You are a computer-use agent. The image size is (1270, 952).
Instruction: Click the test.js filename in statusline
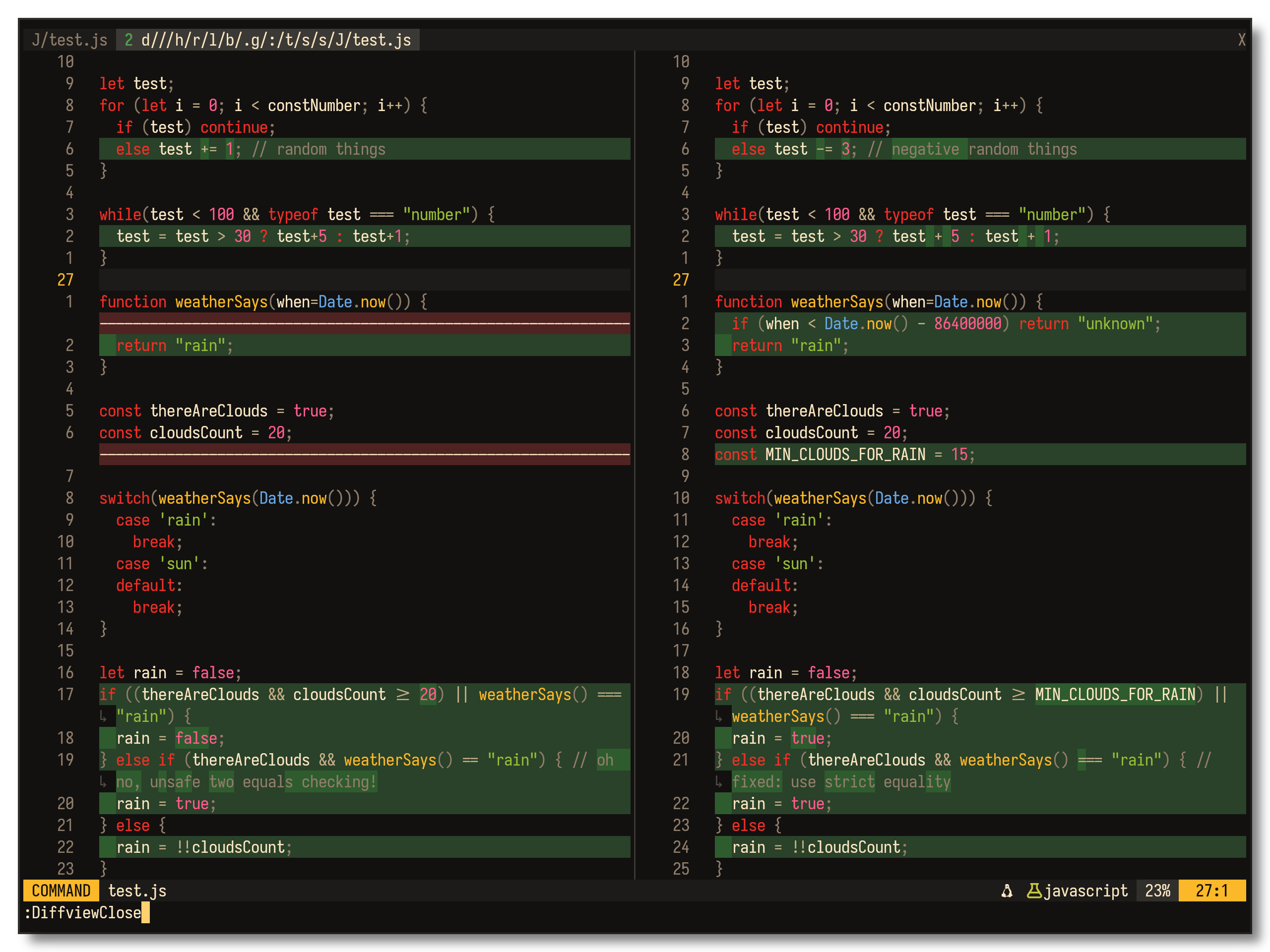[137, 891]
